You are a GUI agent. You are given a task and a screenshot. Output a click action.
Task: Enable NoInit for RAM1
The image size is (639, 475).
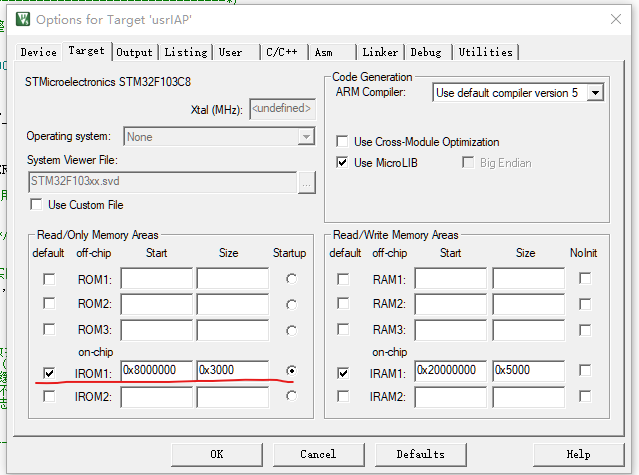(585, 278)
